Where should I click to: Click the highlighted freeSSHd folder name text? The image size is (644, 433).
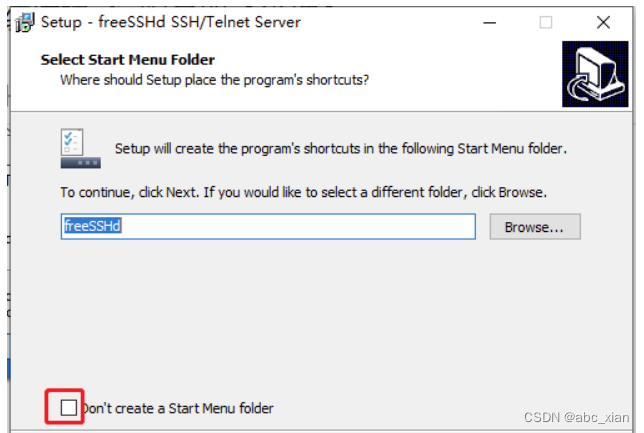[92, 227]
